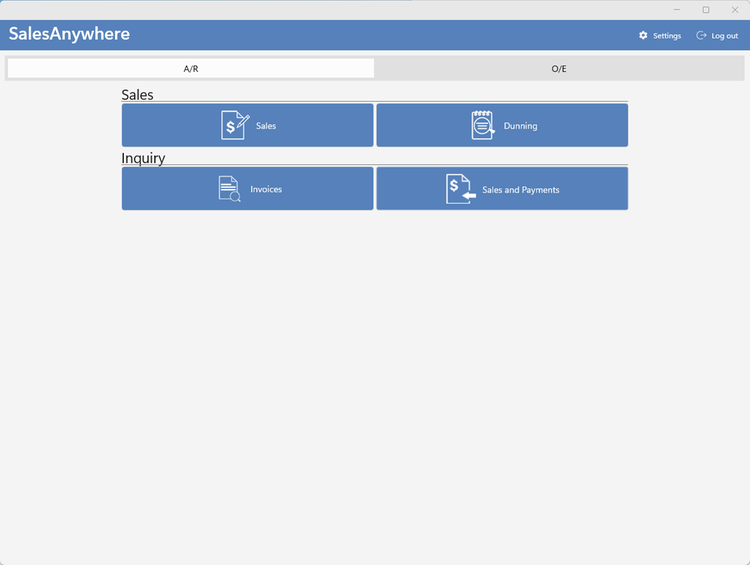Viewport: 750px width, 565px height.
Task: Click the Sales and Payments icon
Action: click(x=460, y=189)
